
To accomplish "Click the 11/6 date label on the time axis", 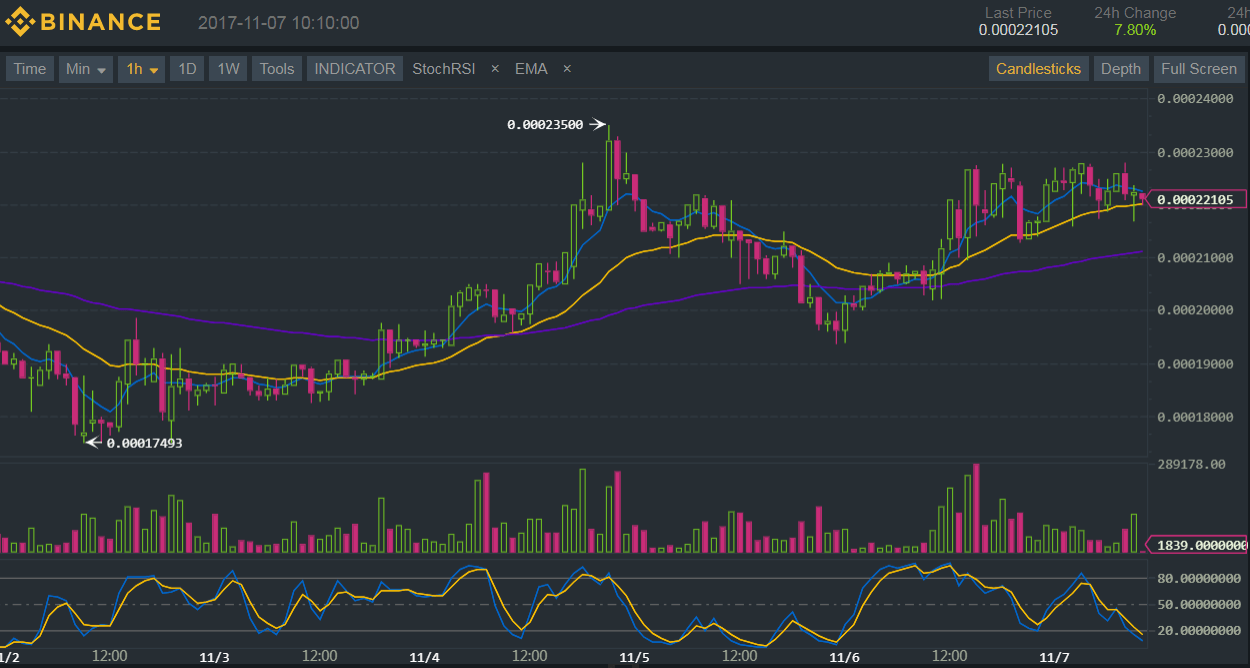I will point(844,657).
